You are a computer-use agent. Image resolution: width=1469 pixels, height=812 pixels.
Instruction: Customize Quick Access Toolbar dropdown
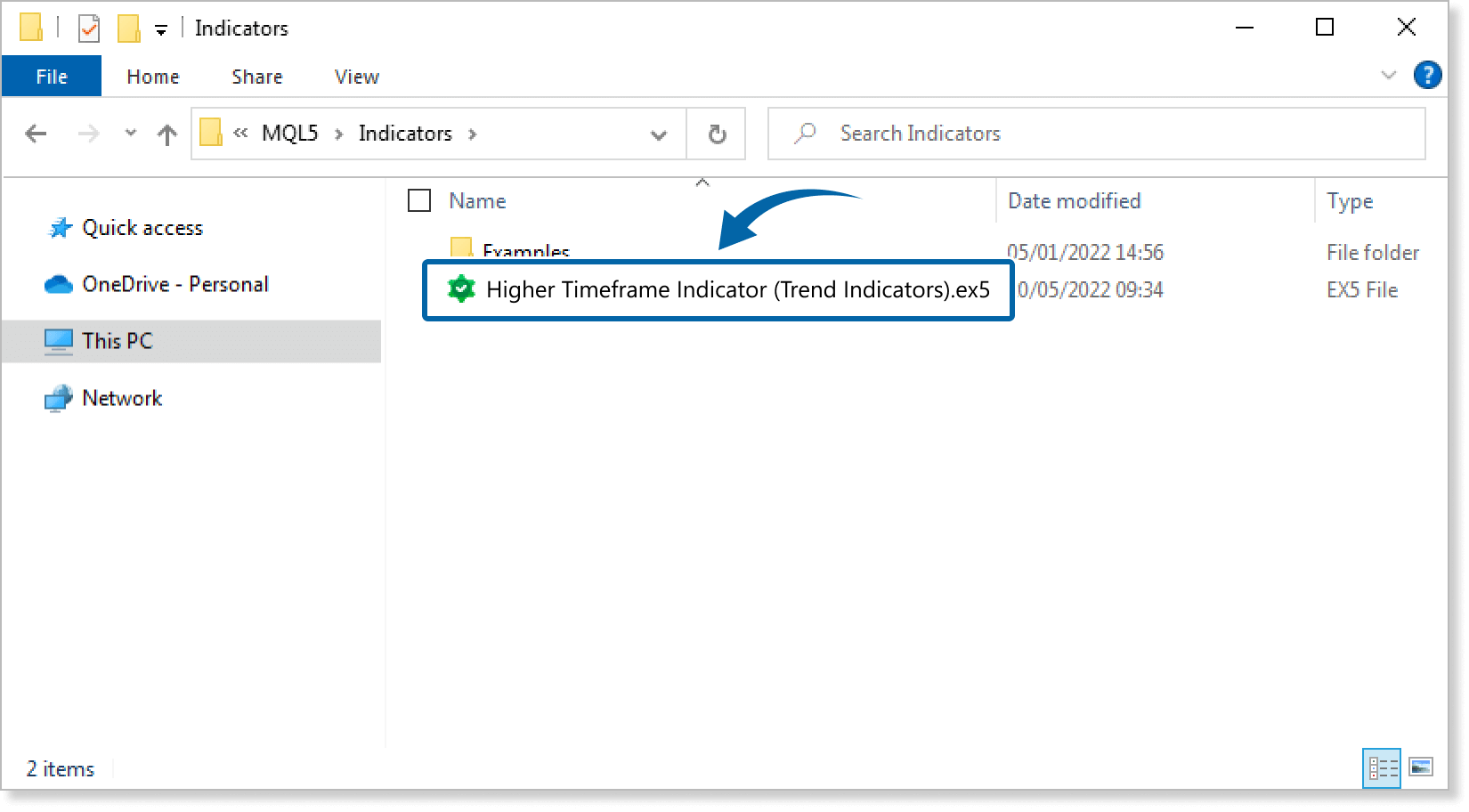[x=161, y=30]
